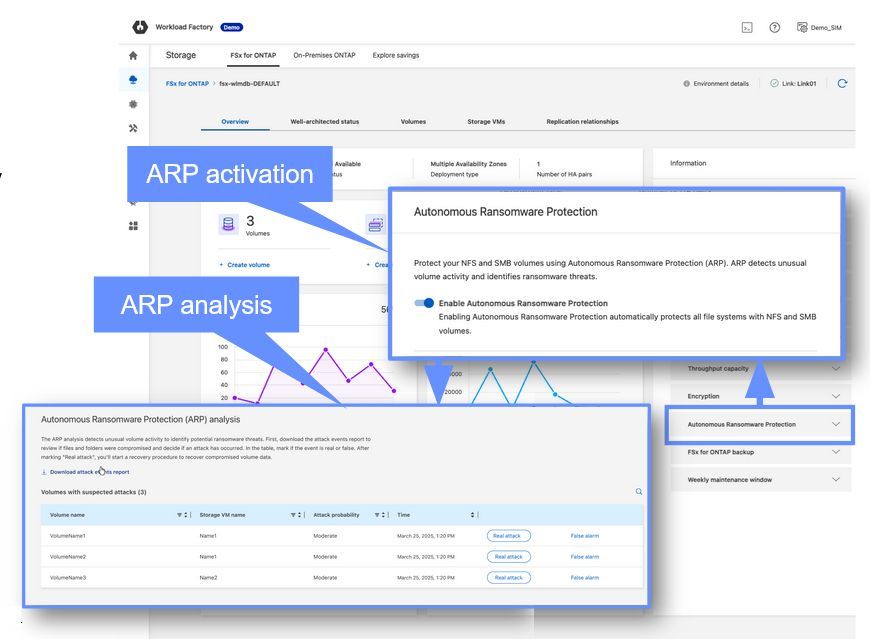Open the Volumes tab
The height and width of the screenshot is (639, 870).
[x=413, y=121]
